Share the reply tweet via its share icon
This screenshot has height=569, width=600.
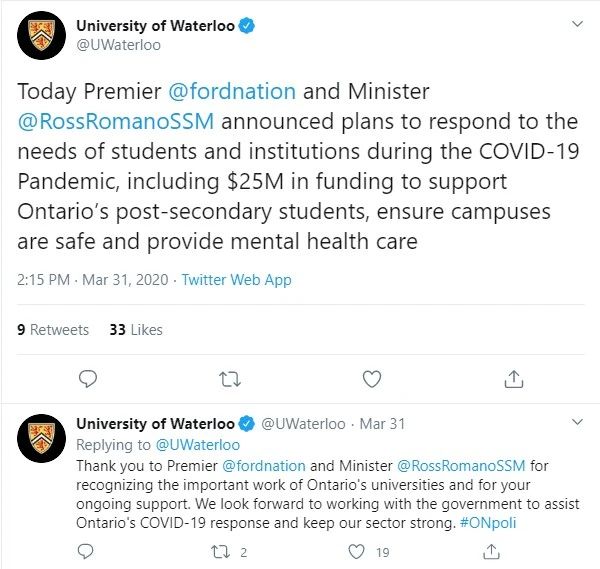tap(491, 552)
